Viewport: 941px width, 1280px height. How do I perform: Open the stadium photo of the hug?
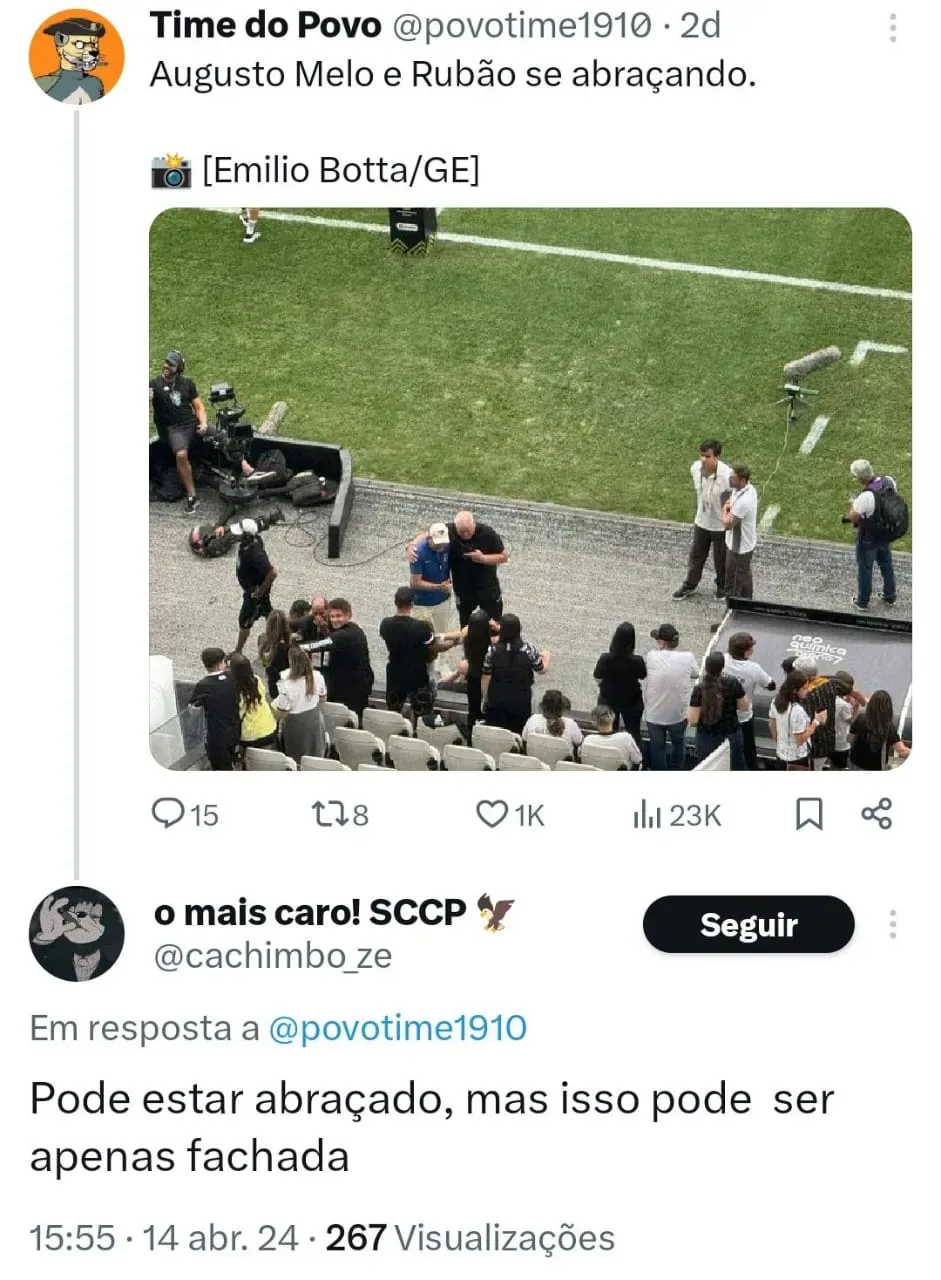pos(530,489)
